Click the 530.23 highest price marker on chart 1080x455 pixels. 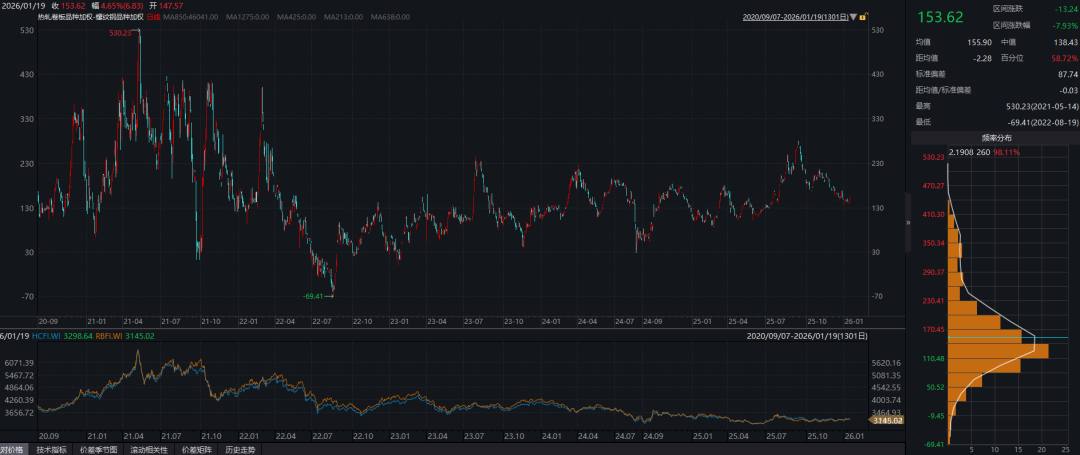(x=122, y=33)
